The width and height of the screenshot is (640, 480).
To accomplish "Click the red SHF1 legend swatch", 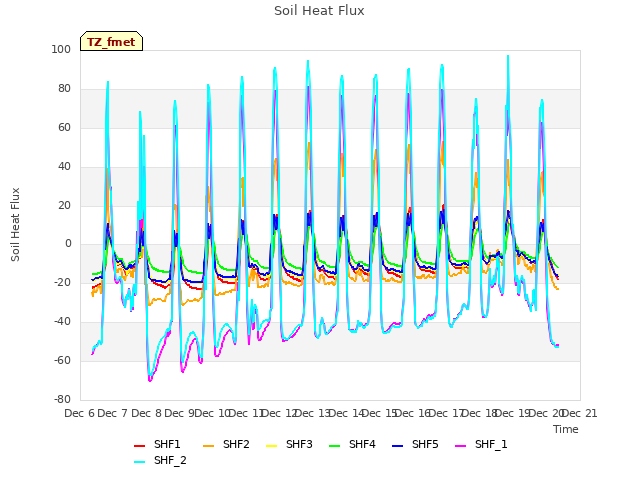I will [x=140, y=446].
